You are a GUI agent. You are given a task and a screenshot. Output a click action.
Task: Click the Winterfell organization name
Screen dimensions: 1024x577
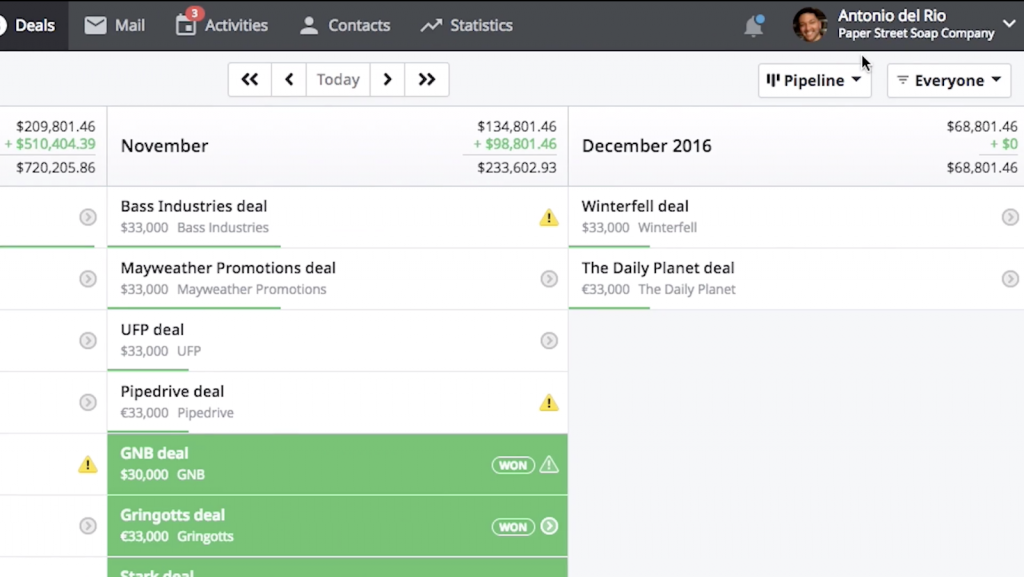[667, 228]
